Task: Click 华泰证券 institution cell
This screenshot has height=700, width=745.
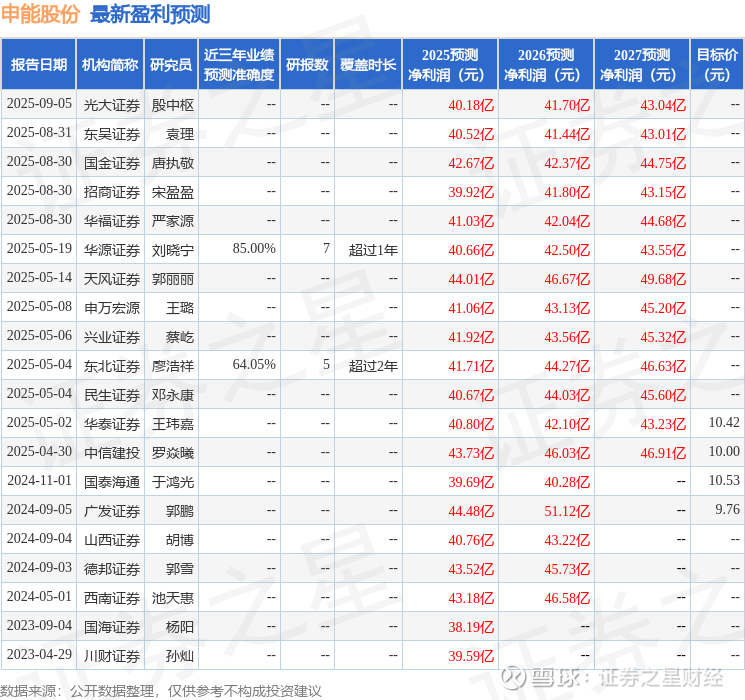Action: point(112,424)
